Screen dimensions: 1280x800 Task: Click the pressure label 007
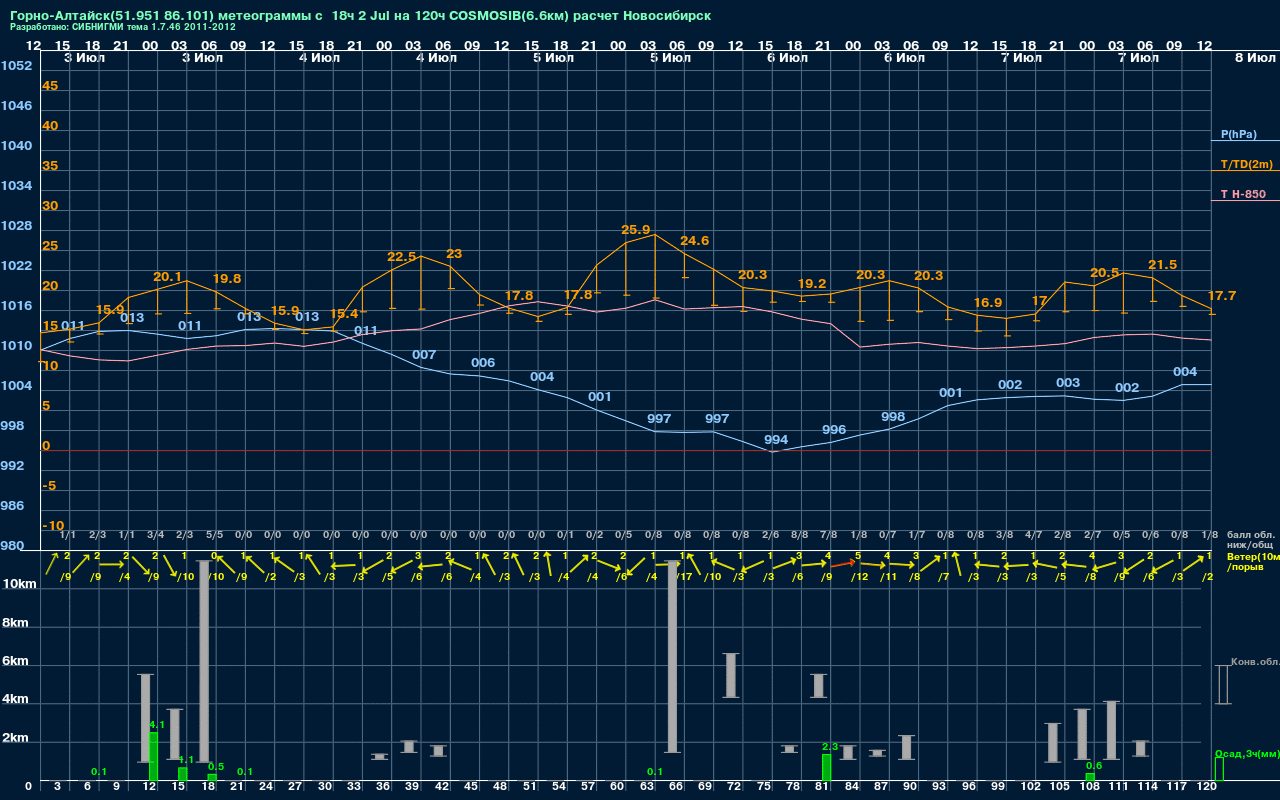pos(424,355)
